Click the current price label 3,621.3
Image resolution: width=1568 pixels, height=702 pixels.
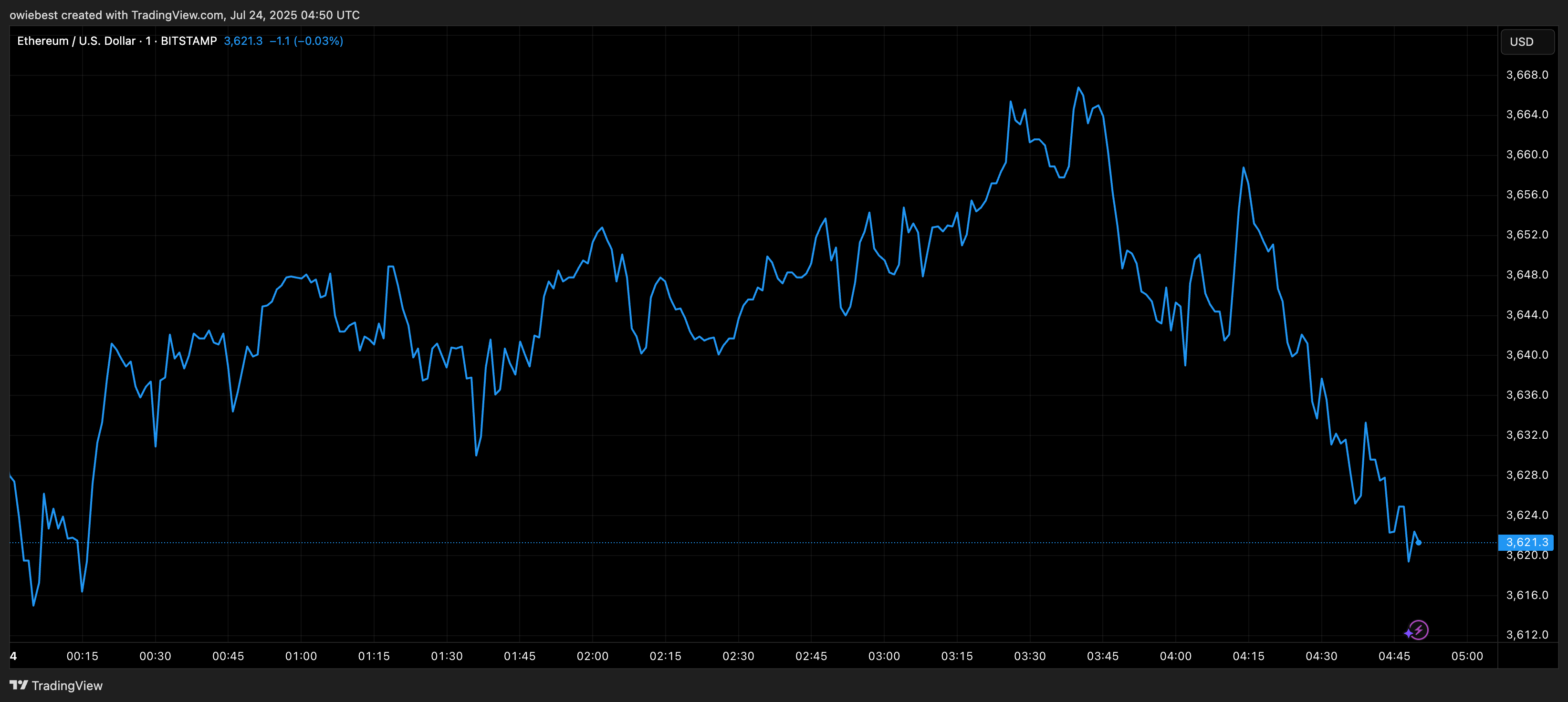pyautogui.click(x=1526, y=542)
